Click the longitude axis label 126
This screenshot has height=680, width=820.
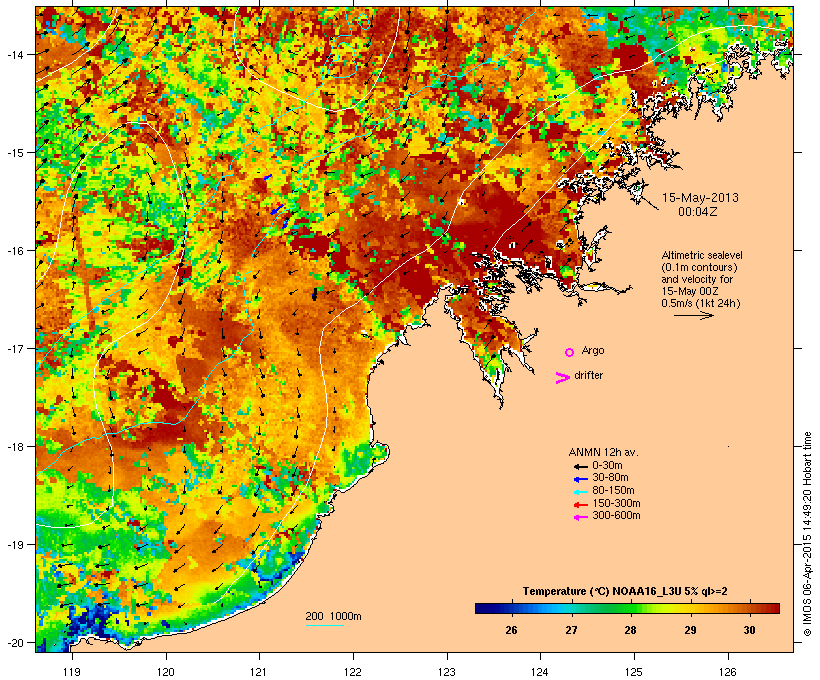click(x=728, y=672)
